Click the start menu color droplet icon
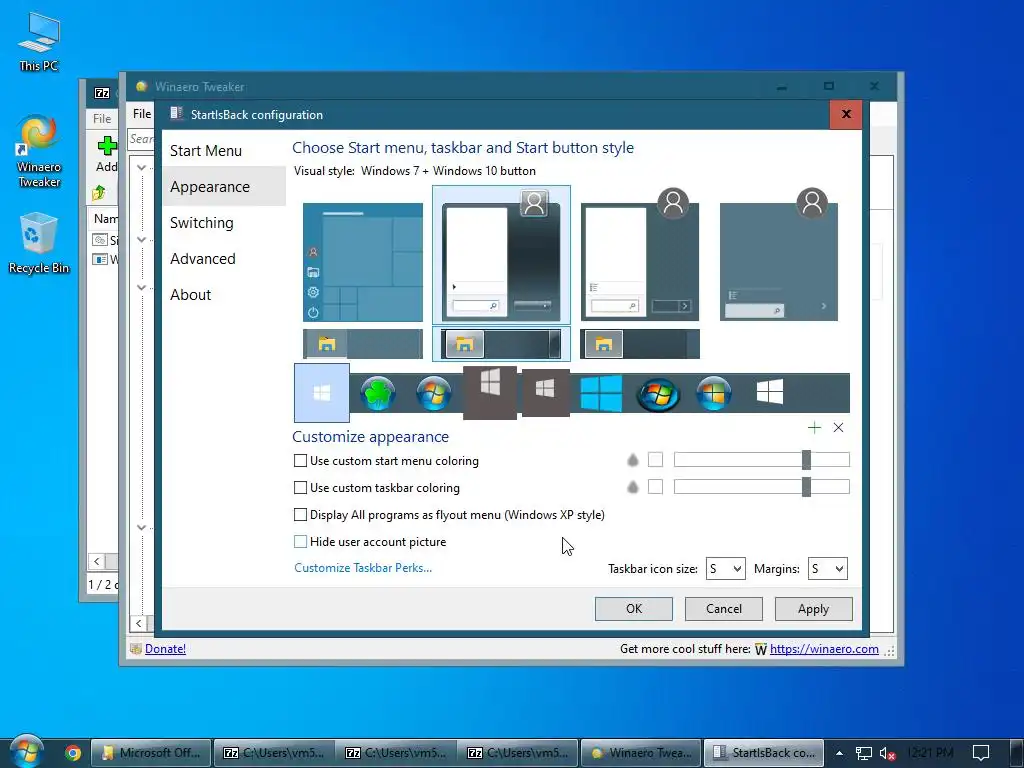1024x768 pixels. [632, 460]
